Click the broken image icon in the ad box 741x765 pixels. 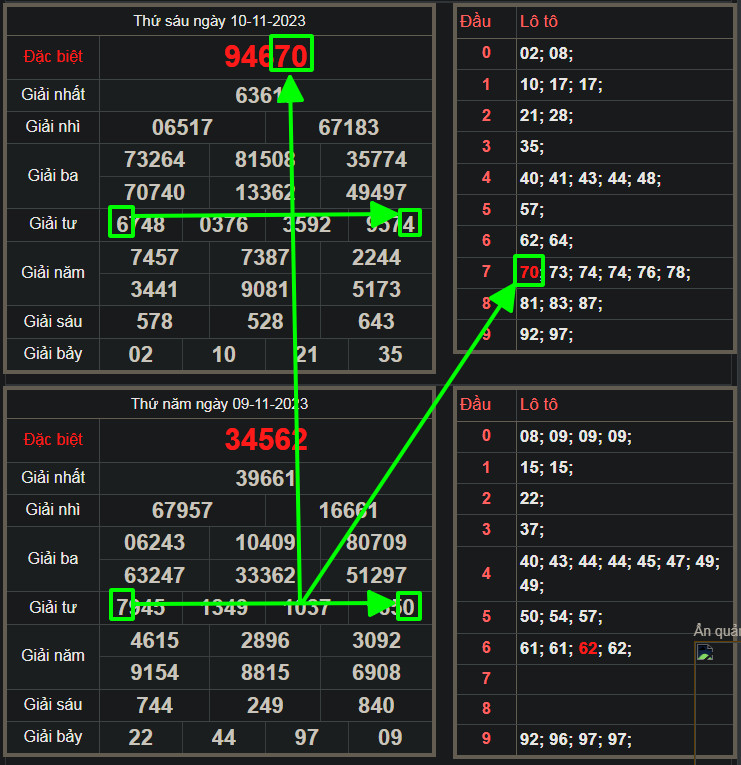(x=704, y=653)
